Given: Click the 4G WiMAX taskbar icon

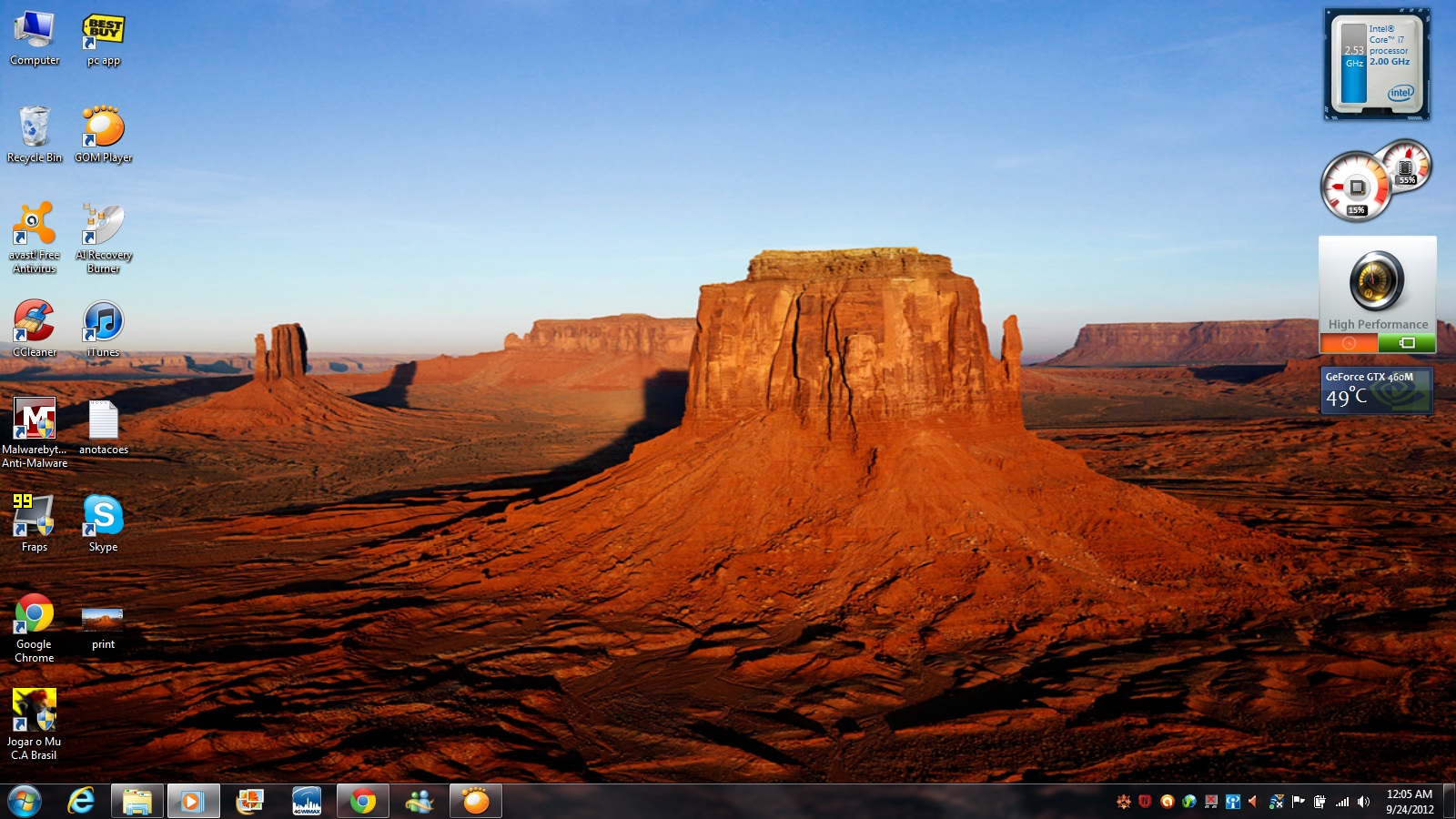Looking at the screenshot, I should coord(307,802).
